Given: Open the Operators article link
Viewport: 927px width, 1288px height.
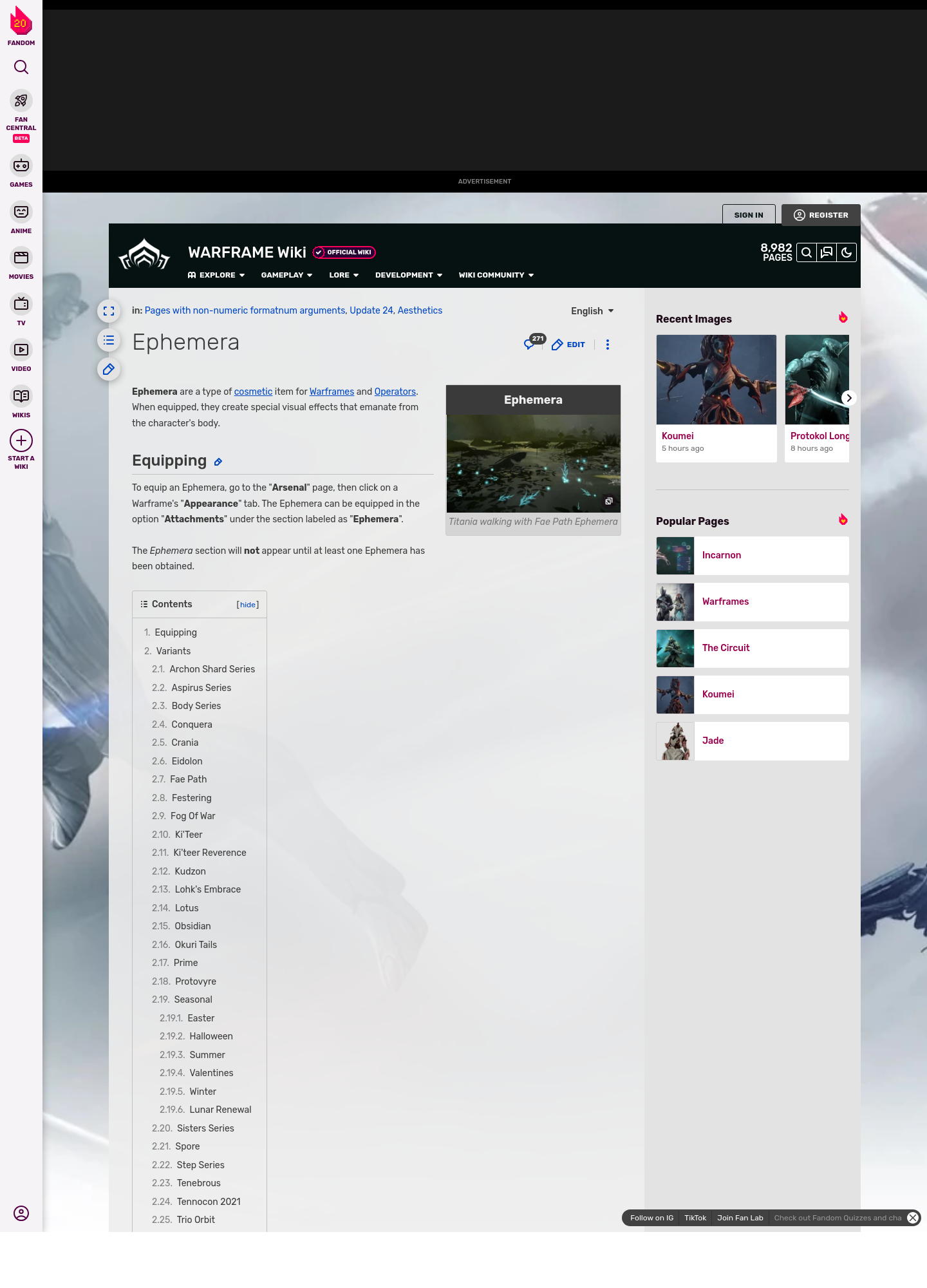Looking at the screenshot, I should point(395,392).
